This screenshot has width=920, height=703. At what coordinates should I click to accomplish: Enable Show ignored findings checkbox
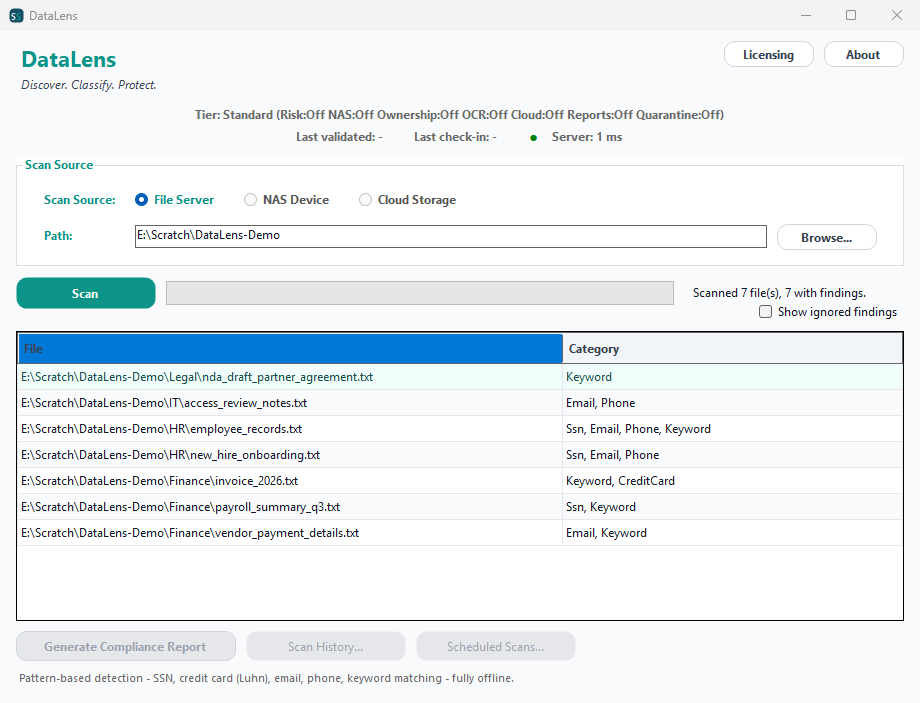827,312
